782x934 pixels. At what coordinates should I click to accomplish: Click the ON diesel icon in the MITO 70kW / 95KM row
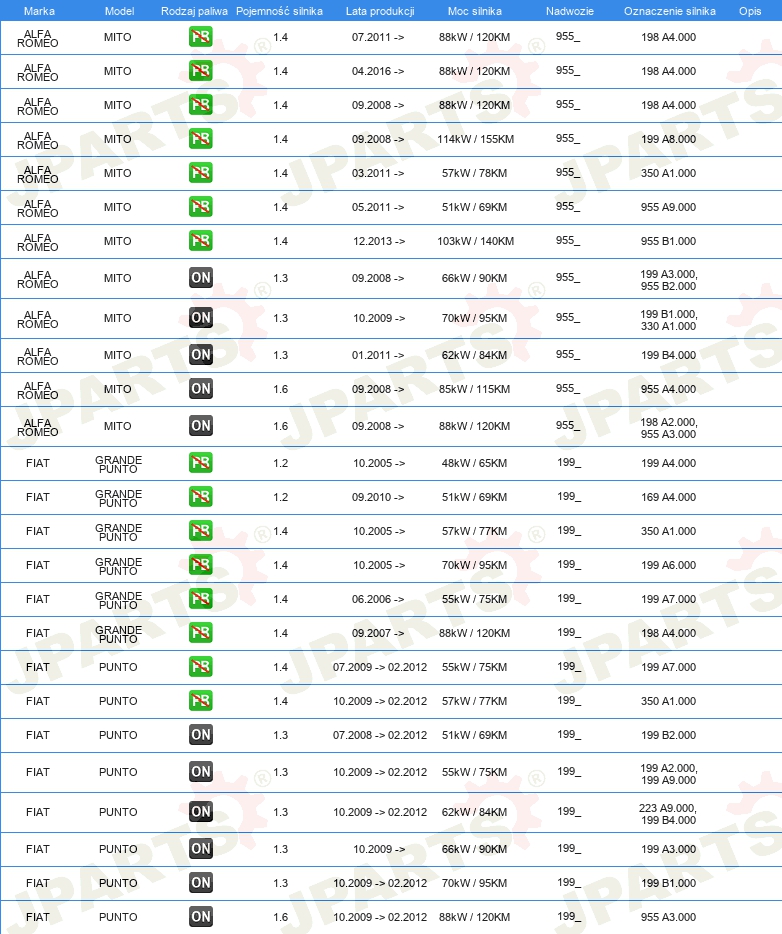[x=200, y=317]
